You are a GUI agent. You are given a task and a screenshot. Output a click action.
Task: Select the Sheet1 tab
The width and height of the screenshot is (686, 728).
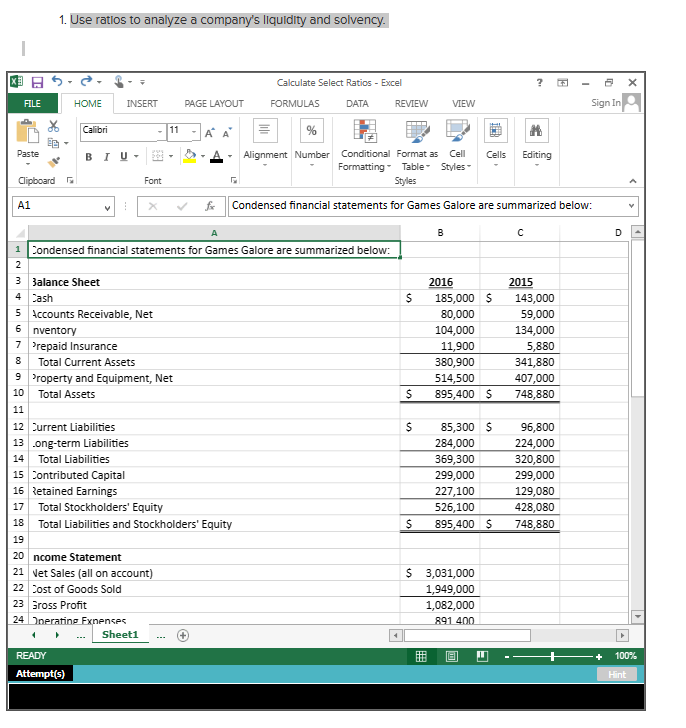pos(120,635)
